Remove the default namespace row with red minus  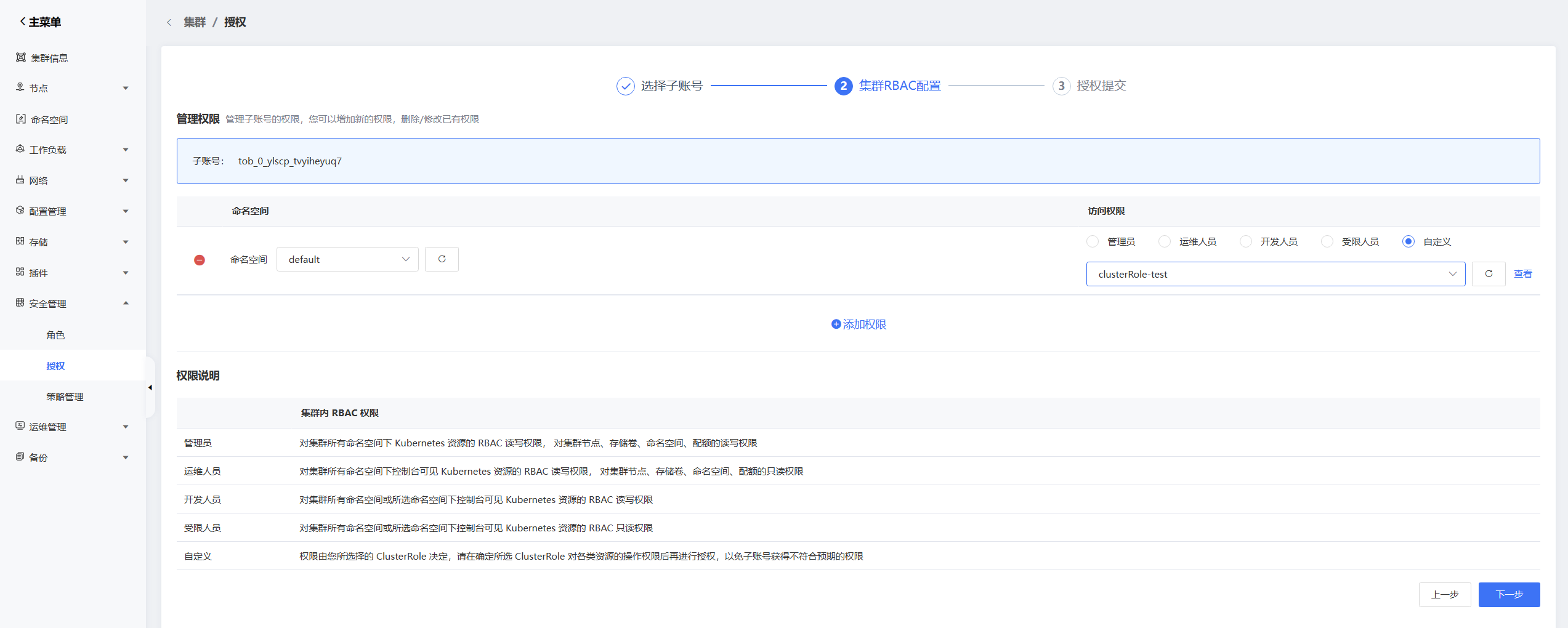pyautogui.click(x=200, y=260)
